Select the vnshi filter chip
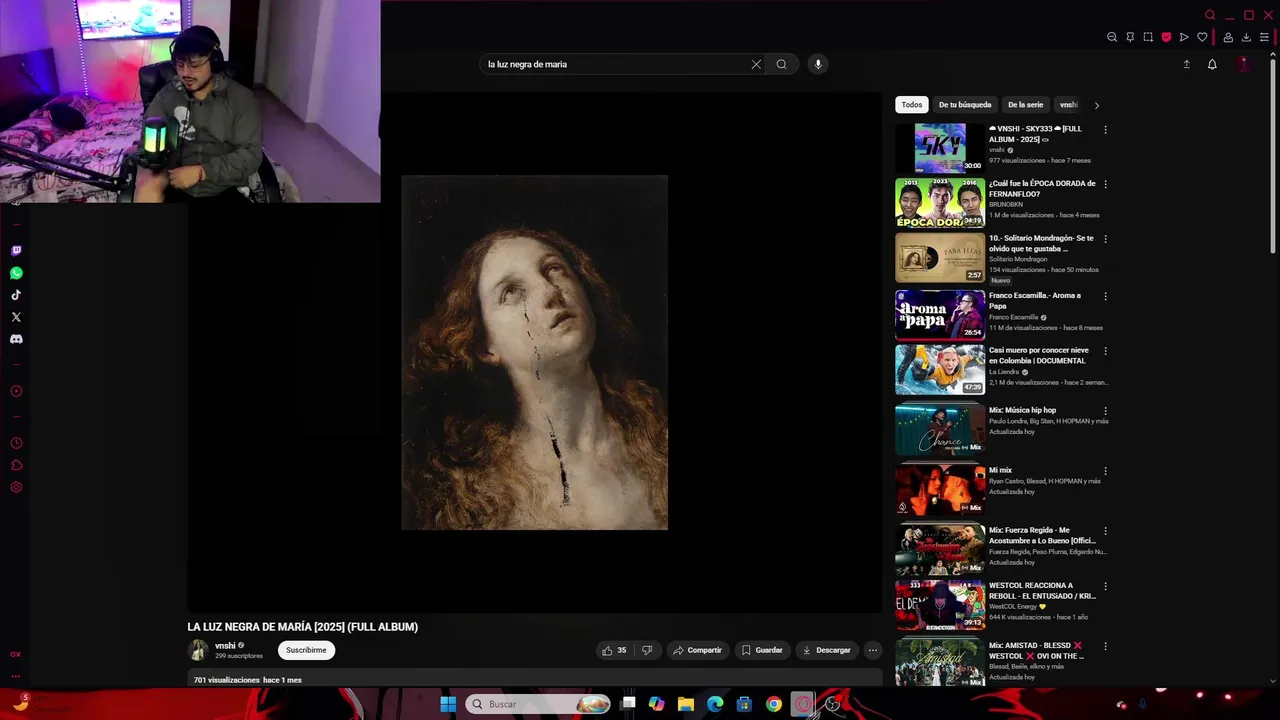 click(x=1069, y=105)
